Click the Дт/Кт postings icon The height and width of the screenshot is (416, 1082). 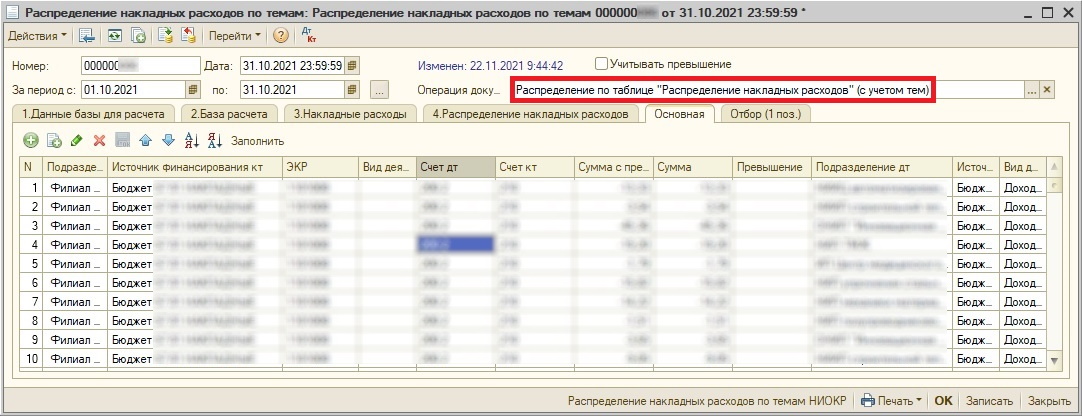click(307, 36)
